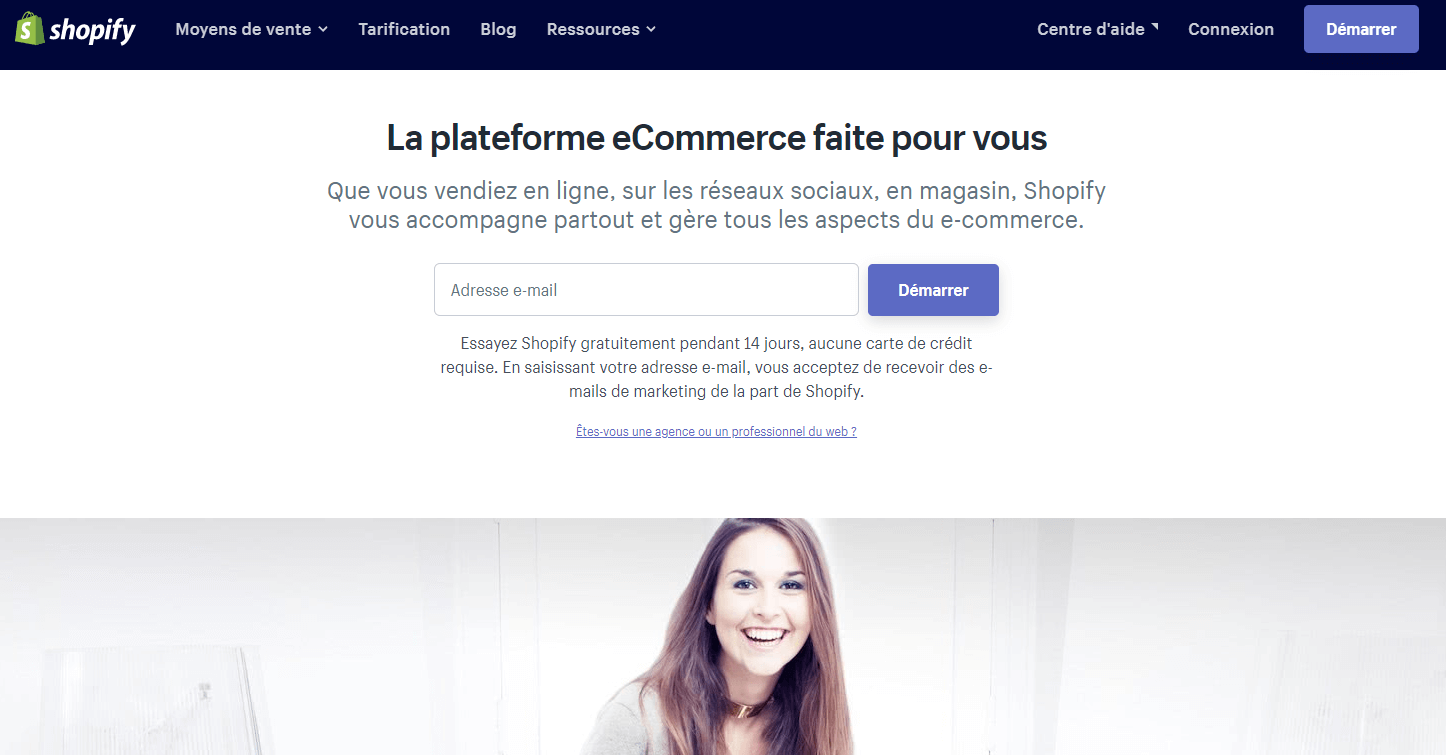Click the shopify wordmark in header
Viewport: 1446px width, 755px height.
click(92, 31)
